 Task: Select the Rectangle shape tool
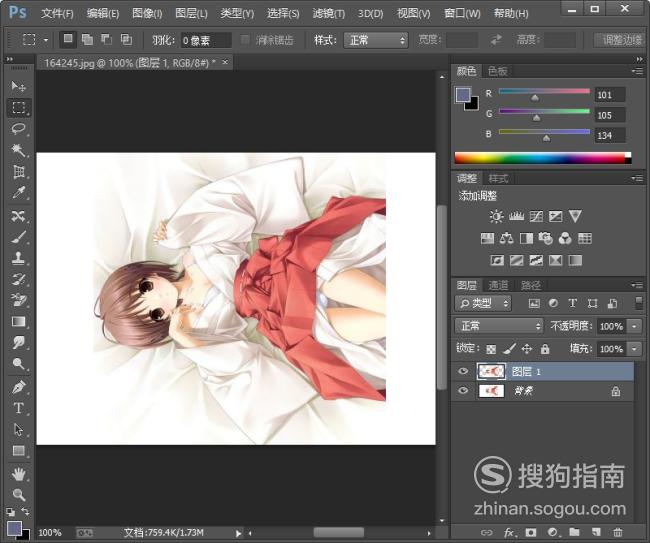(x=18, y=451)
